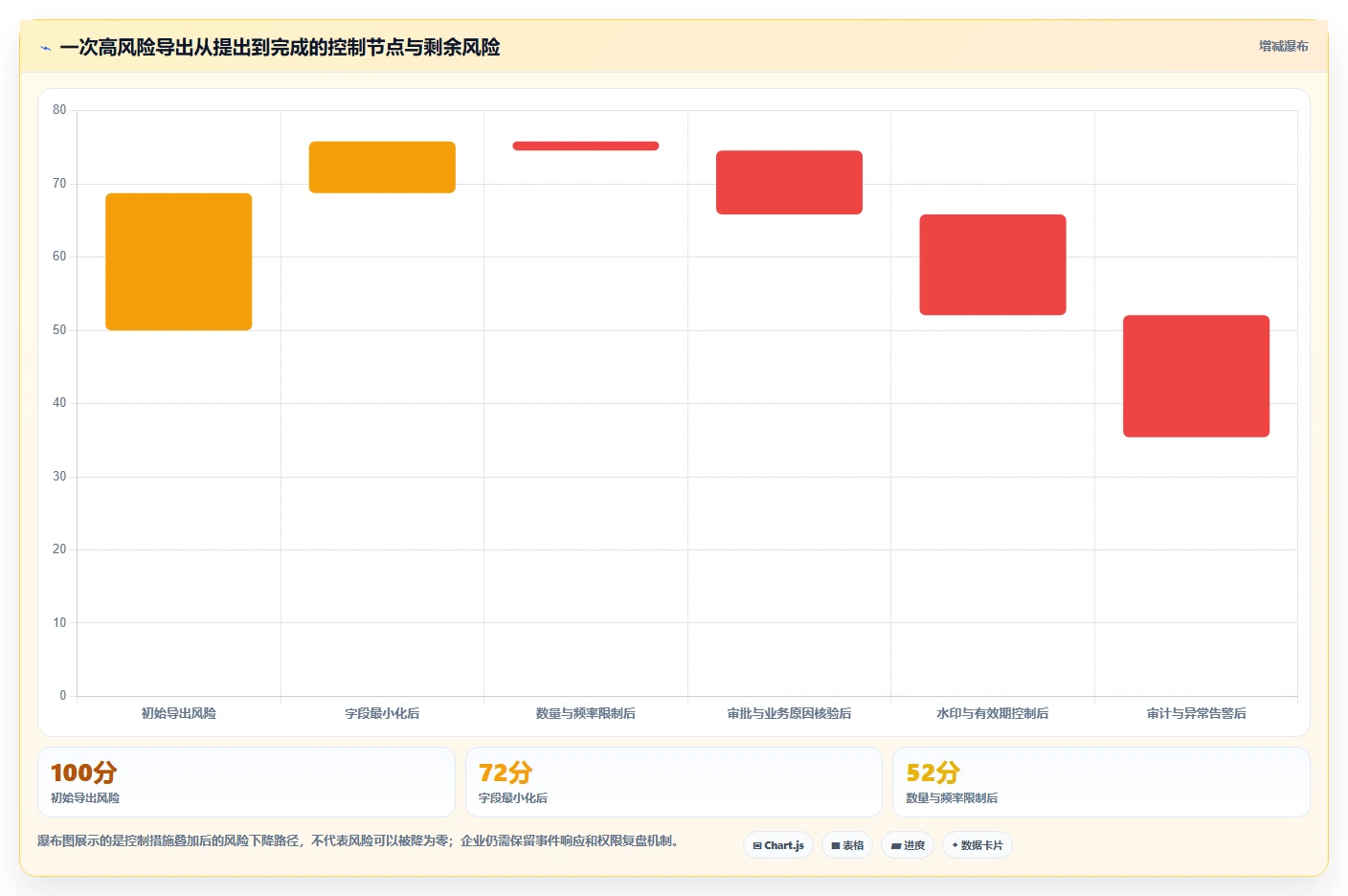Select the 进度 chip
The width and height of the screenshot is (1348, 896).
908,845
